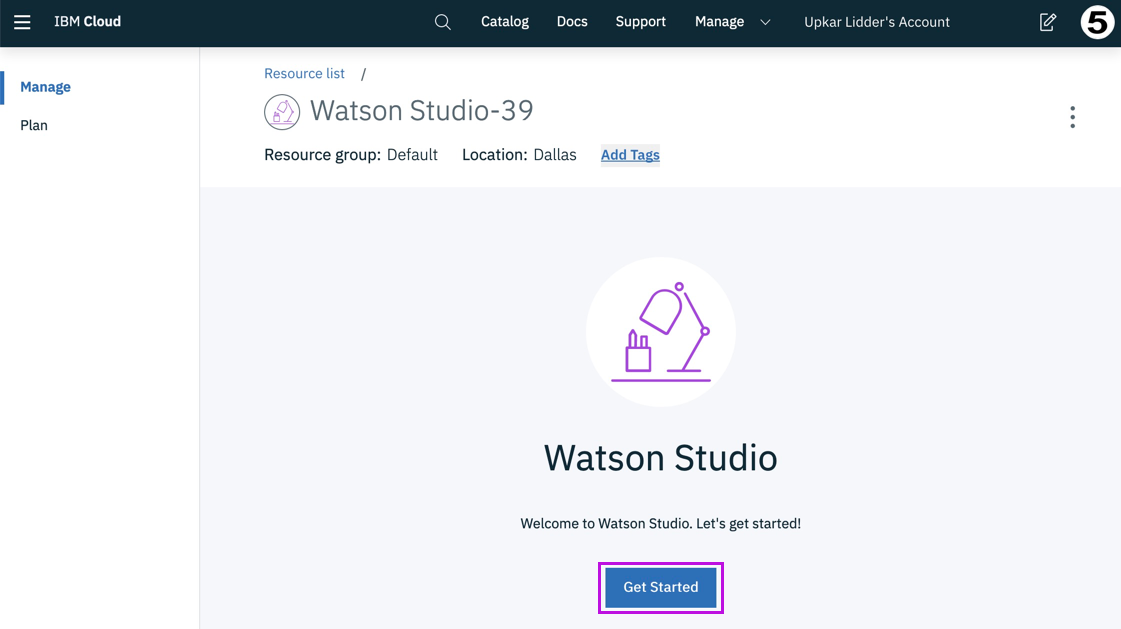The image size is (1121, 629).
Task: Open Catalog from top navigation
Action: (505, 21)
